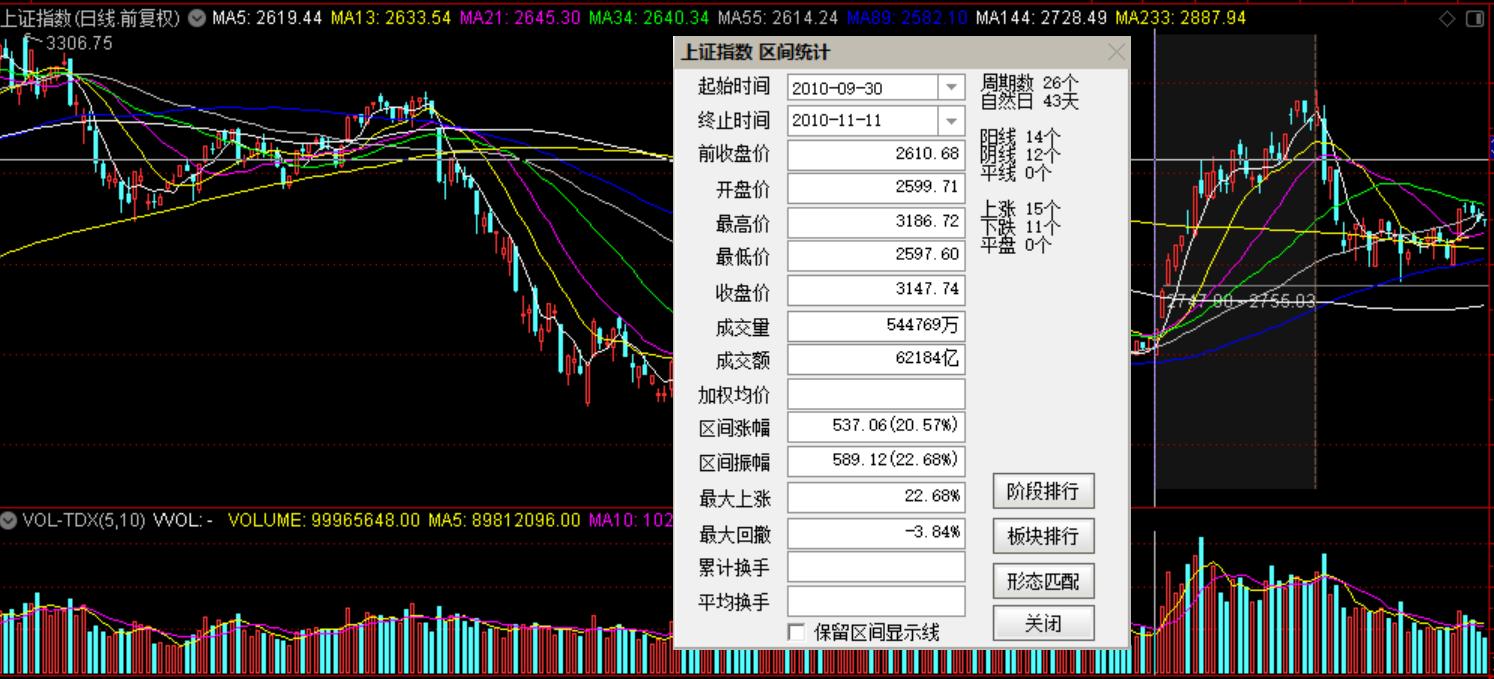The image size is (1494, 679).
Task: Click the 上证指数 区间统计 dialog title
Action: (755, 52)
